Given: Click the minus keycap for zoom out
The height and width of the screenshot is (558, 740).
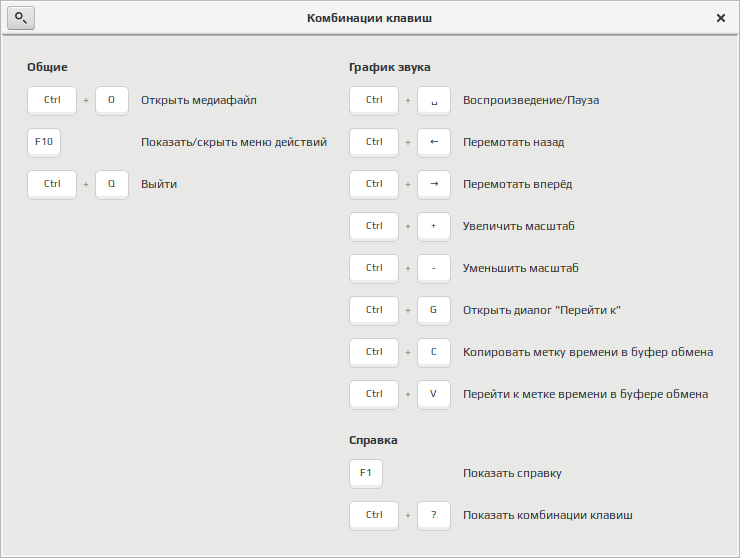Looking at the screenshot, I should [x=434, y=268].
